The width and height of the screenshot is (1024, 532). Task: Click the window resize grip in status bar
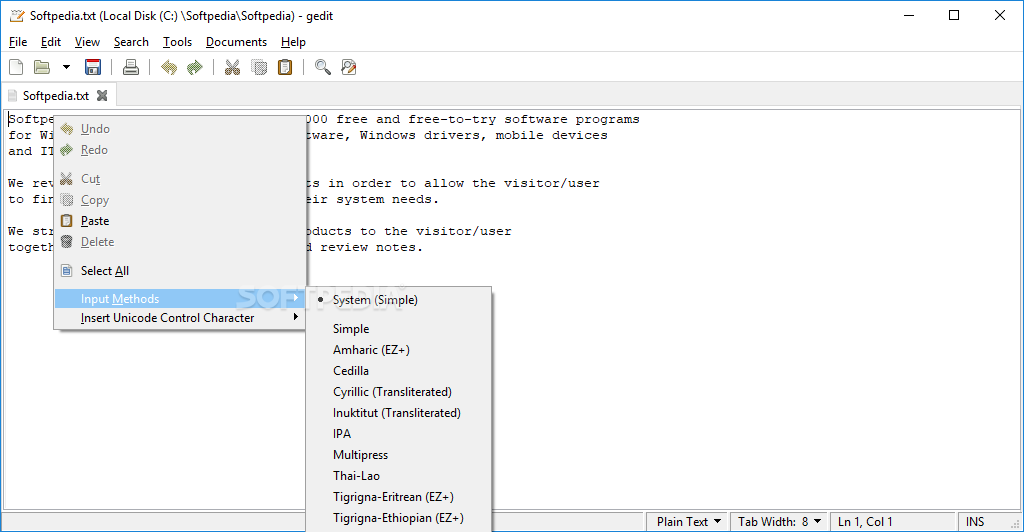click(1016, 524)
